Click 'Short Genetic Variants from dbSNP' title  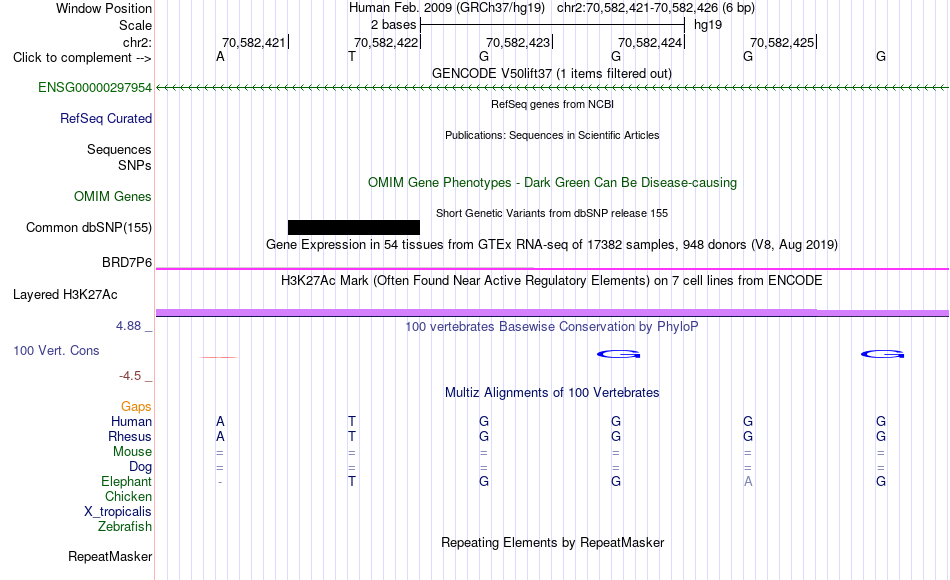pos(552,213)
